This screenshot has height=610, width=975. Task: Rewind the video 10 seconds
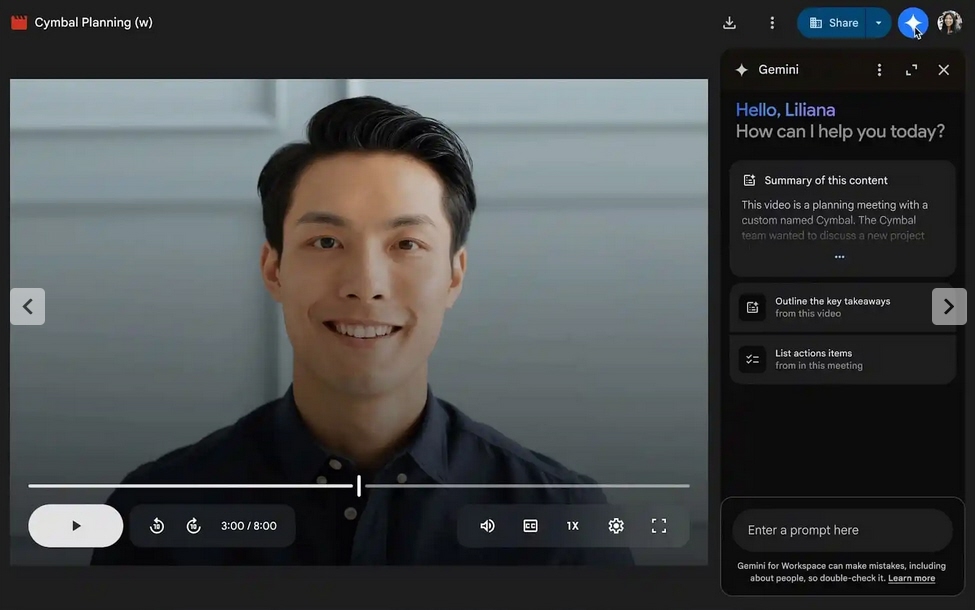157,526
